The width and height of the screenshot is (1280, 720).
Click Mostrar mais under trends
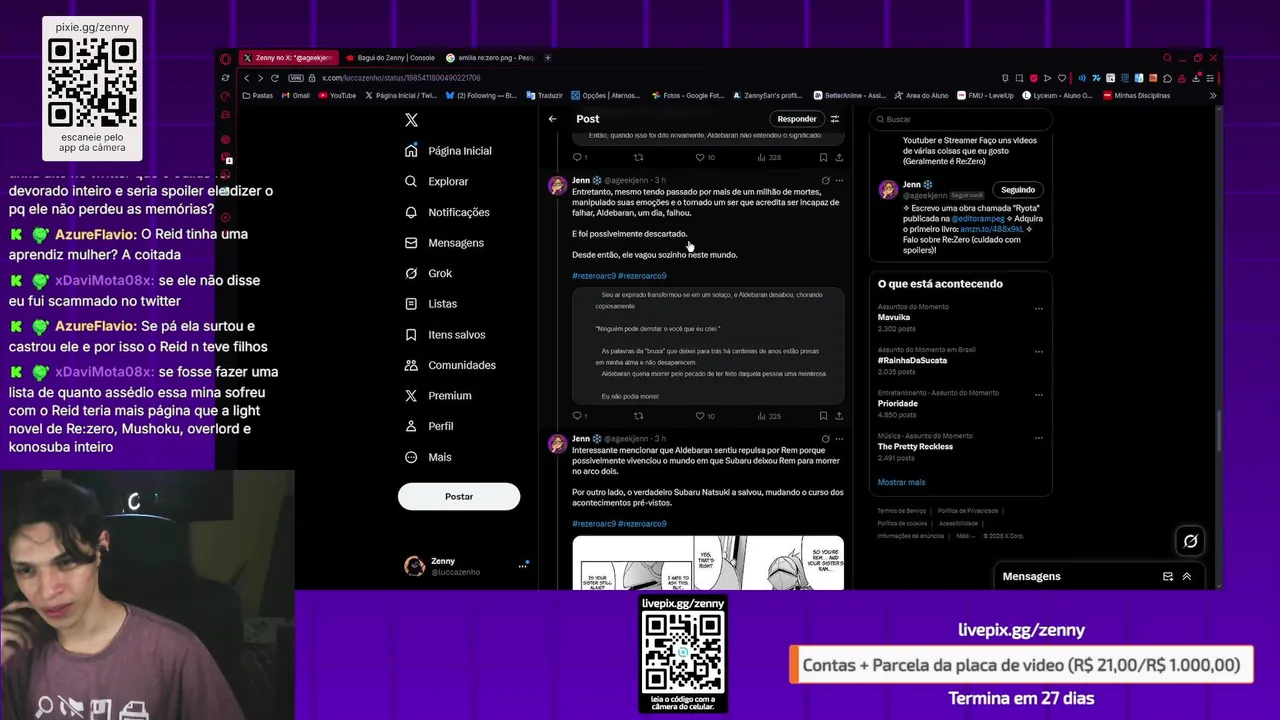pos(901,482)
